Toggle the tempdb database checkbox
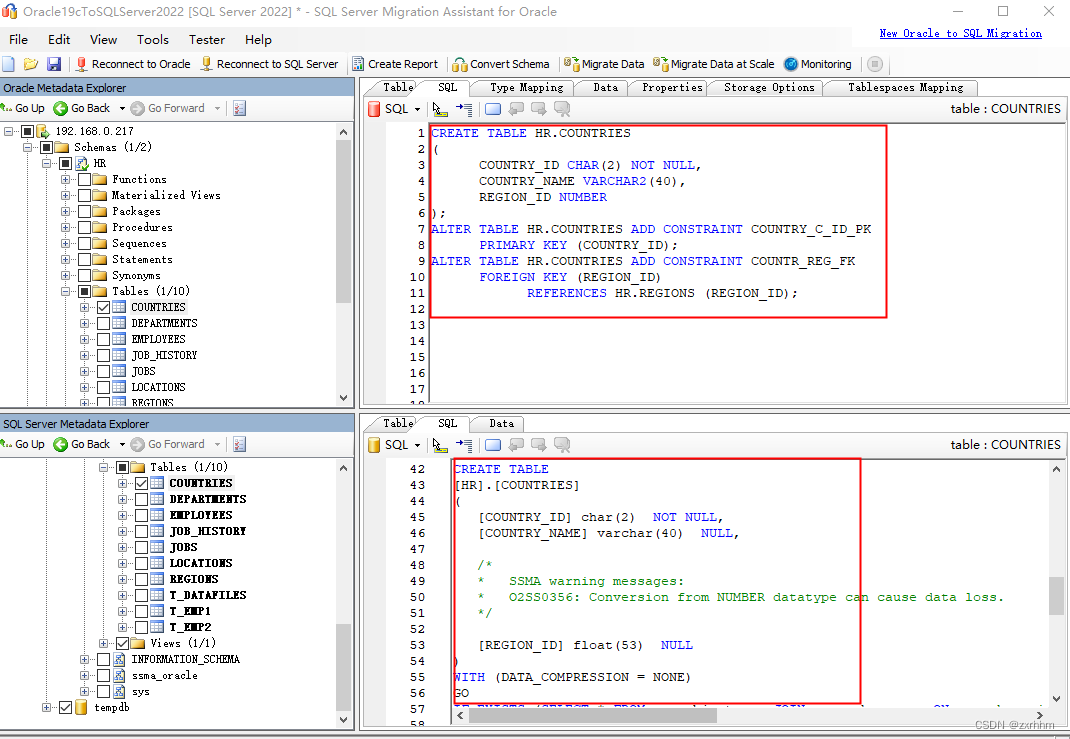This screenshot has height=739, width=1070. pyautogui.click(x=65, y=708)
